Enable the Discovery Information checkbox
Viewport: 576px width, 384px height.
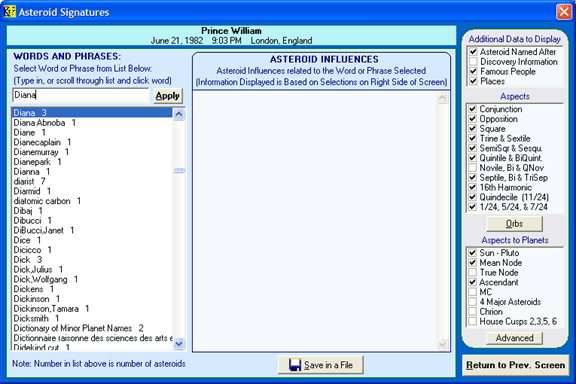(x=473, y=62)
